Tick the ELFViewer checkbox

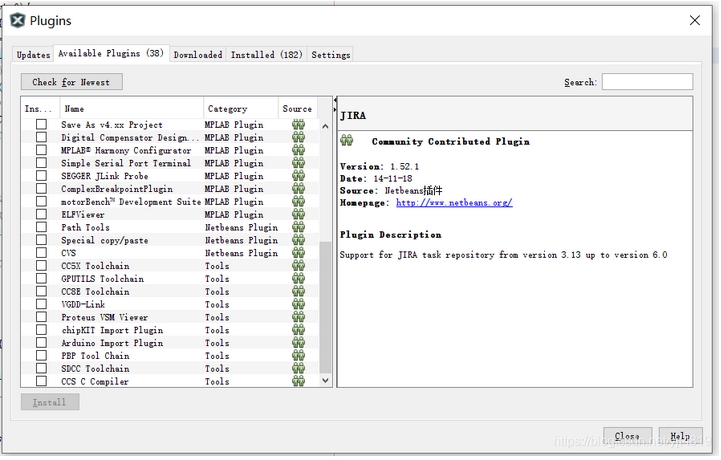pos(41,214)
